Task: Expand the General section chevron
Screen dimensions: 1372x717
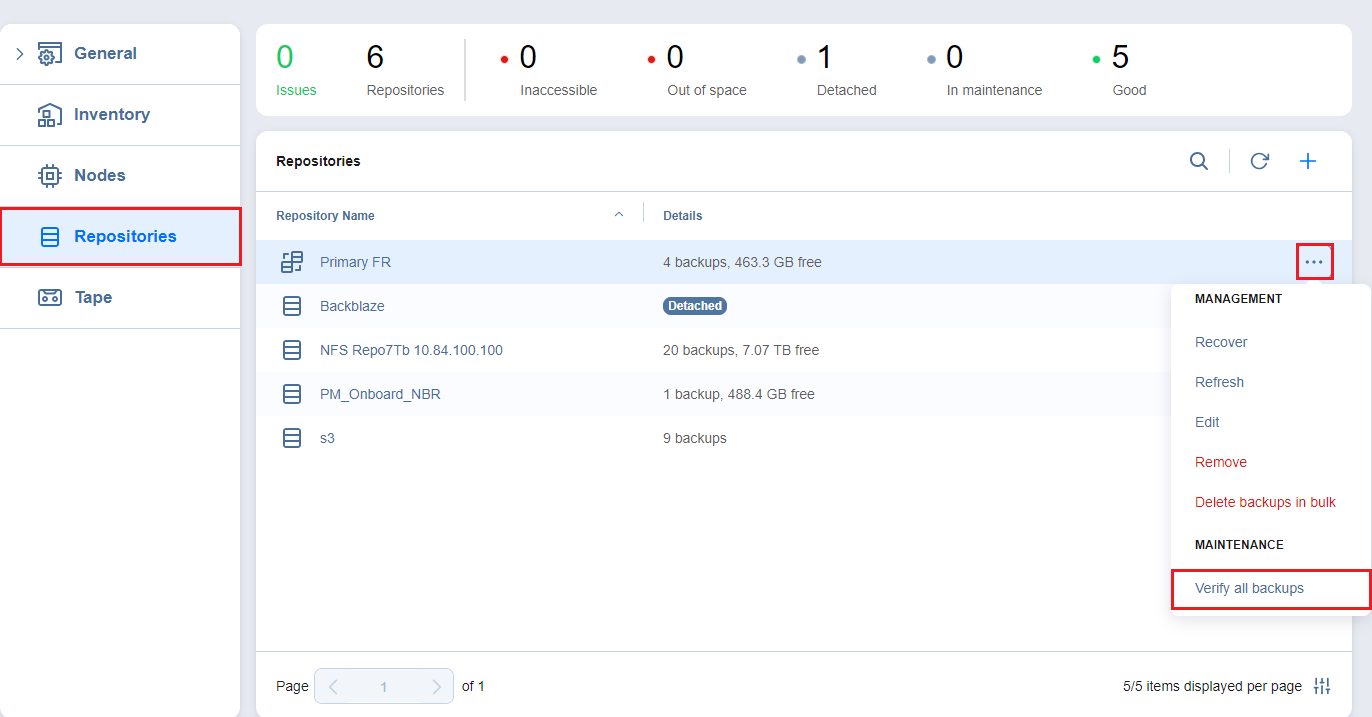Action: click(x=19, y=53)
